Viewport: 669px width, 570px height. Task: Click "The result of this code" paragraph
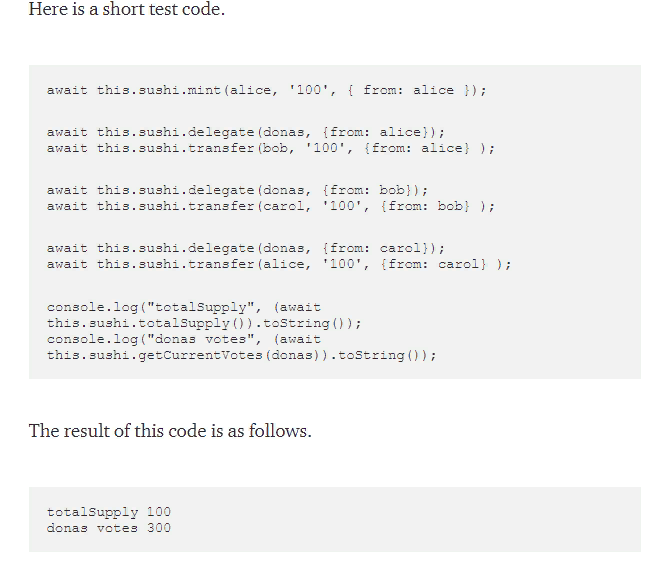[x=170, y=431]
